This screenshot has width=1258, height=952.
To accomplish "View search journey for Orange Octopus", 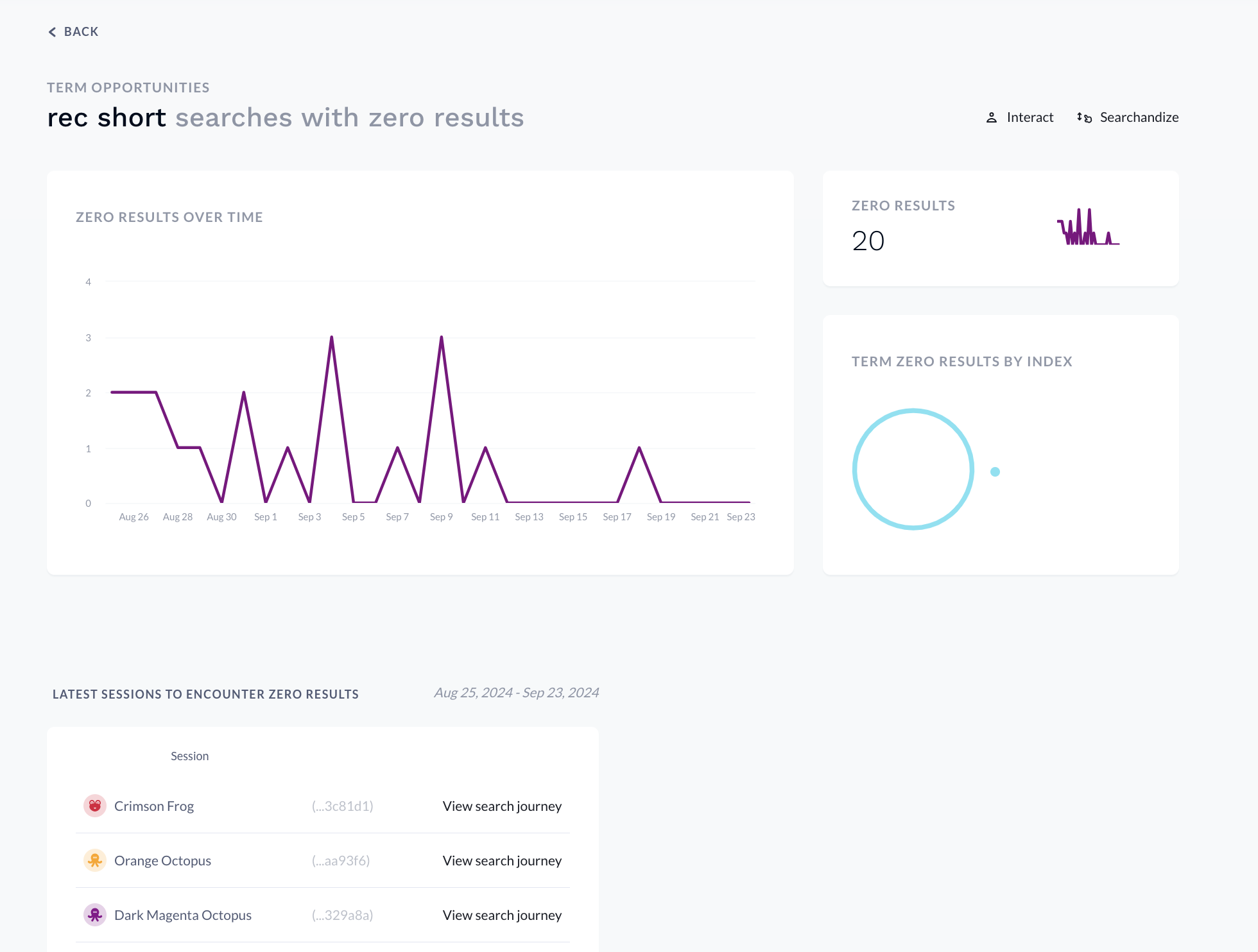I will 502,860.
